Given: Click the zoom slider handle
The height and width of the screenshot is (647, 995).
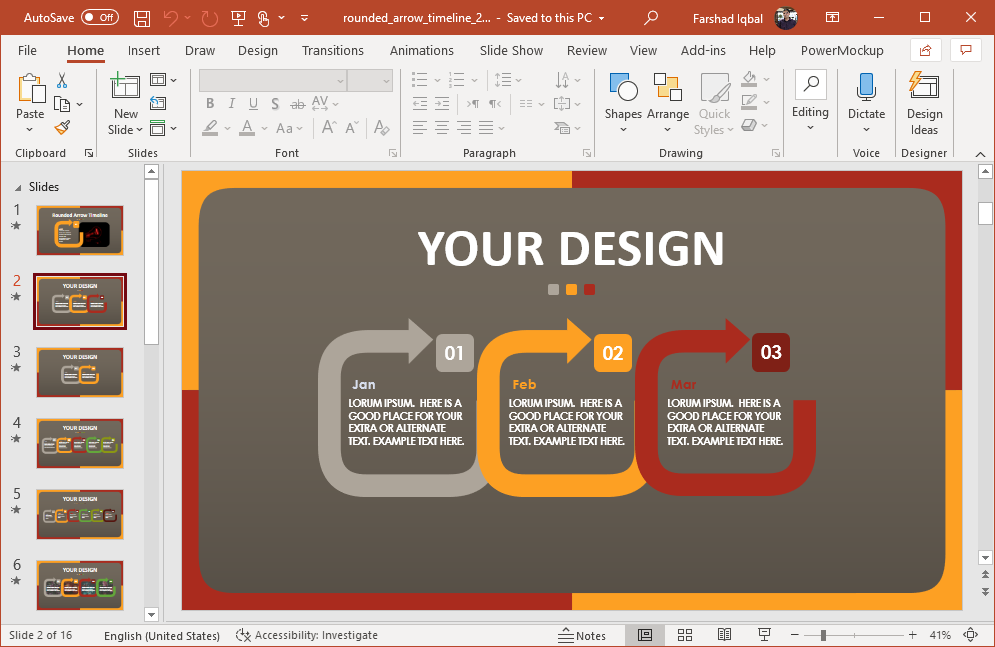Looking at the screenshot, I should (823, 635).
